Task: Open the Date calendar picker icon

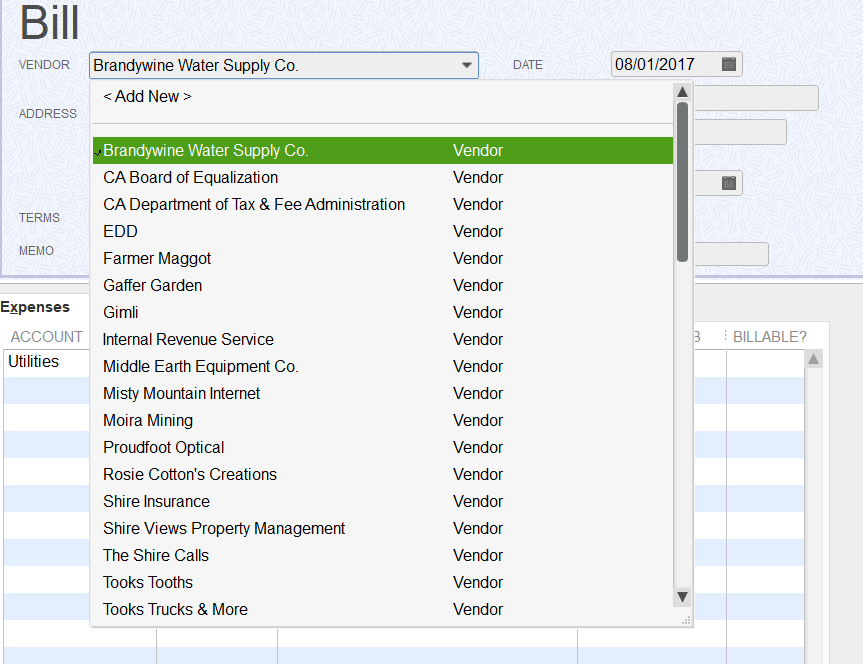Action: [x=728, y=64]
